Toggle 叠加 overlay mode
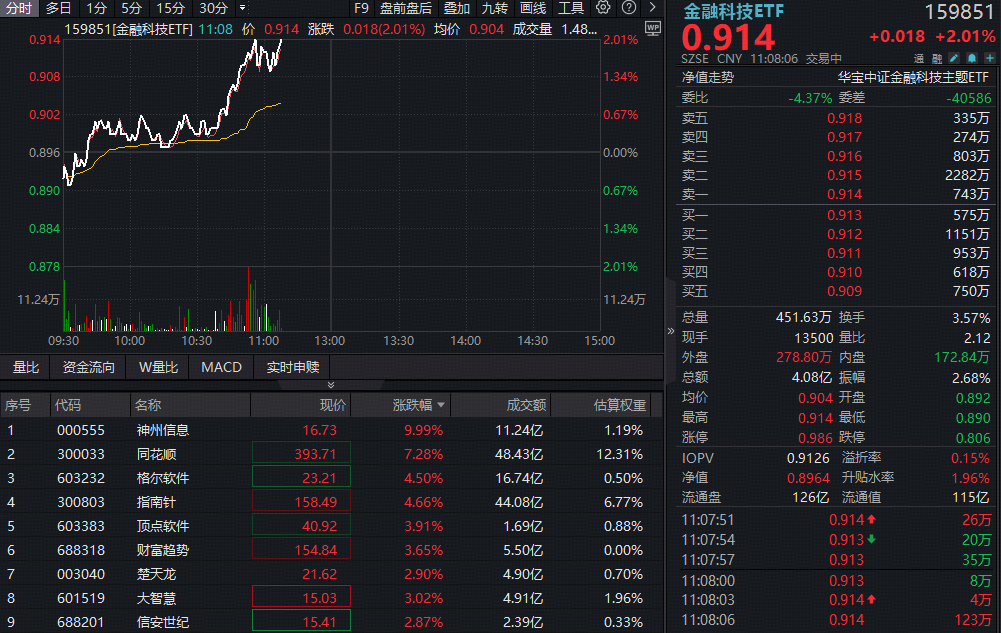The height and width of the screenshot is (633, 1001). pyautogui.click(x=456, y=8)
